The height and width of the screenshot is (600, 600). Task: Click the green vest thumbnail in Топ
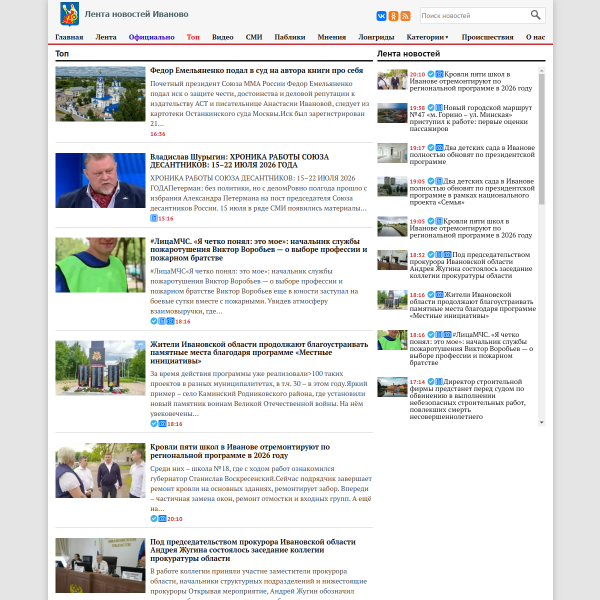100,265
